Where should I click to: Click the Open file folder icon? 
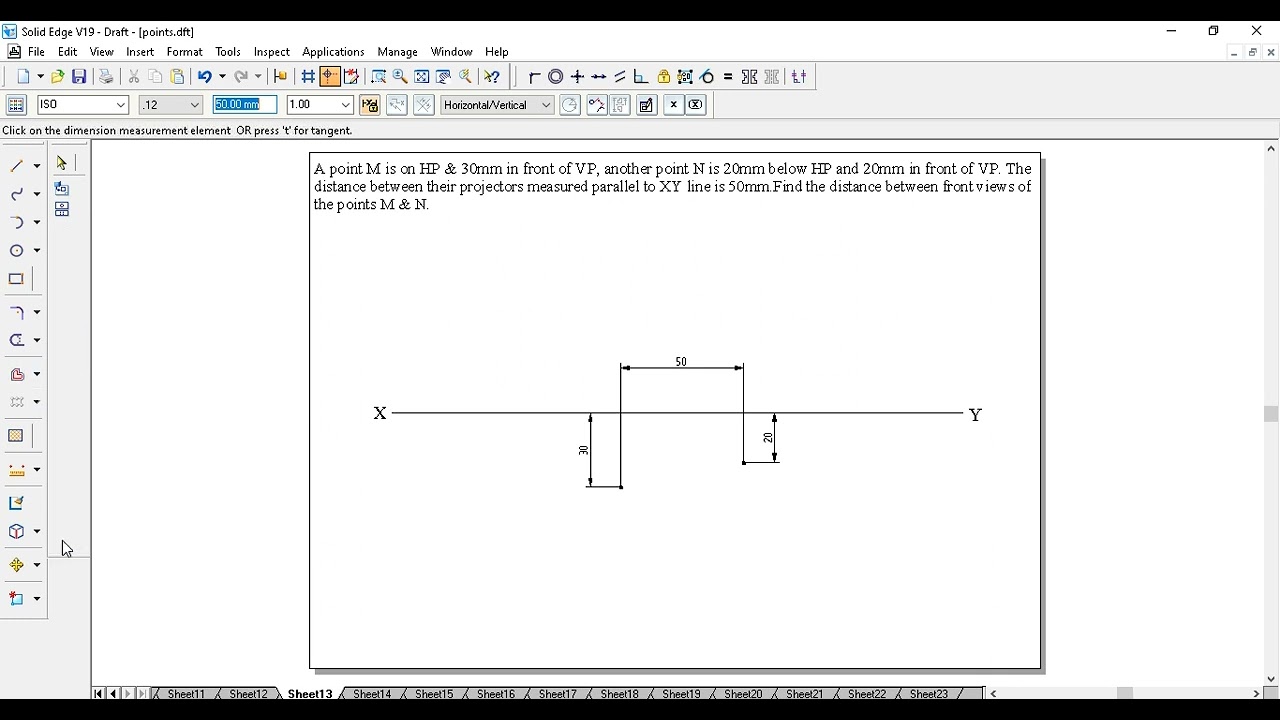click(58, 77)
